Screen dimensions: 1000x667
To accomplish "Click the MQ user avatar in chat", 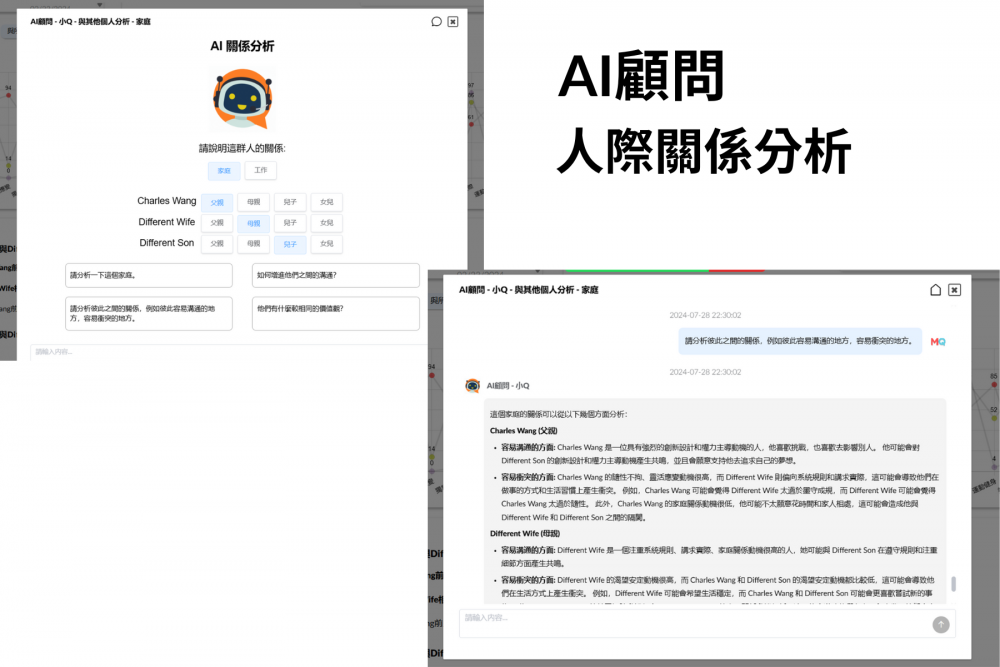I will (937, 341).
